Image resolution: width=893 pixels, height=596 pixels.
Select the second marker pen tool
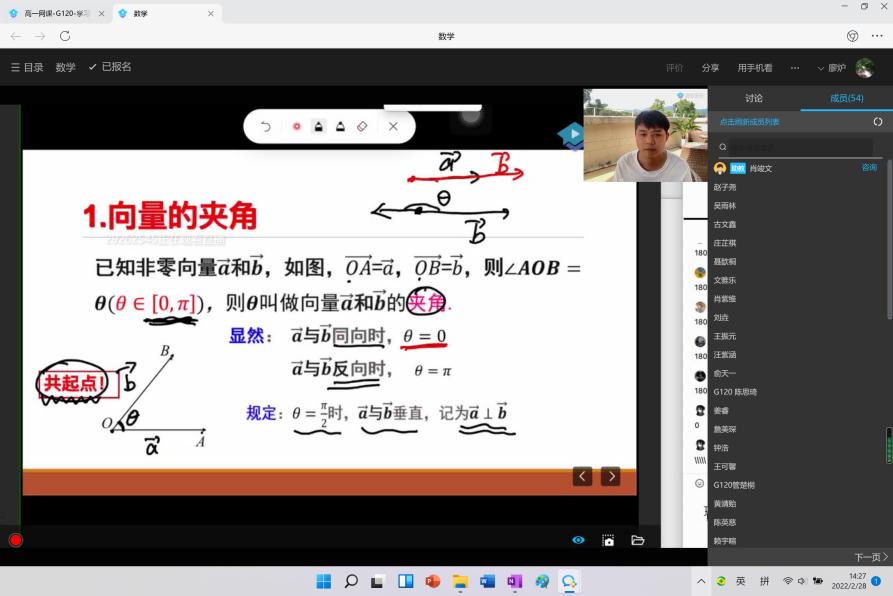point(340,127)
